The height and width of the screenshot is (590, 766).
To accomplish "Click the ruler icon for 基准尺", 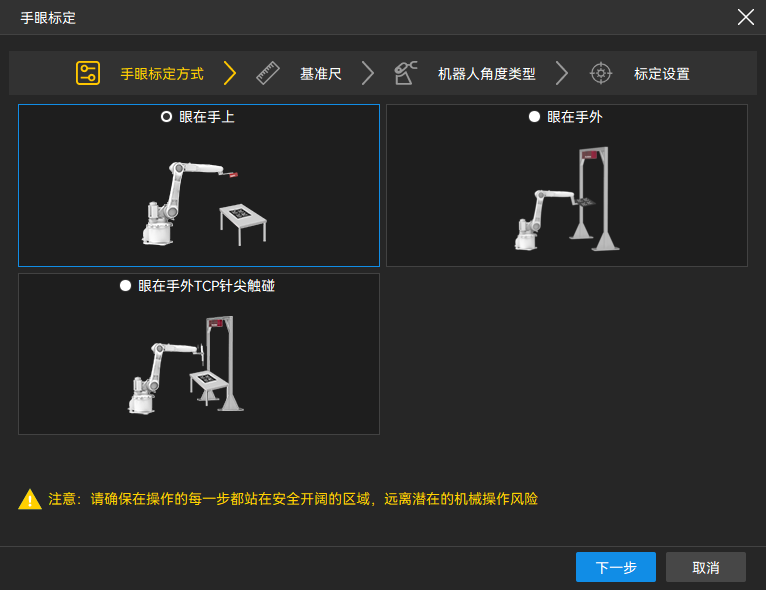I will [x=268, y=73].
